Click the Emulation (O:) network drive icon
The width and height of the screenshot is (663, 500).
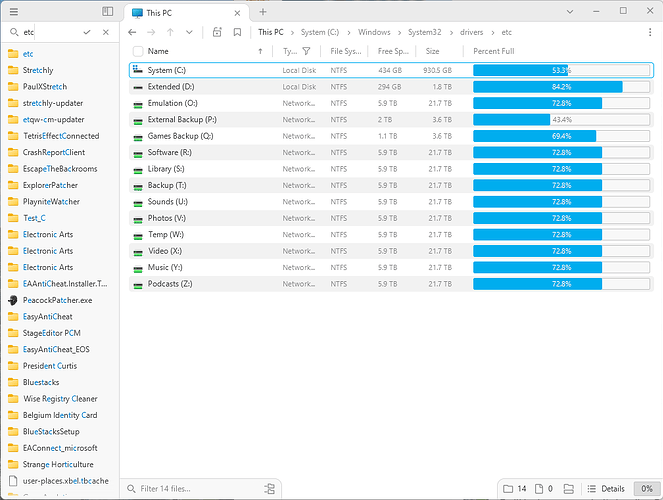point(138,104)
